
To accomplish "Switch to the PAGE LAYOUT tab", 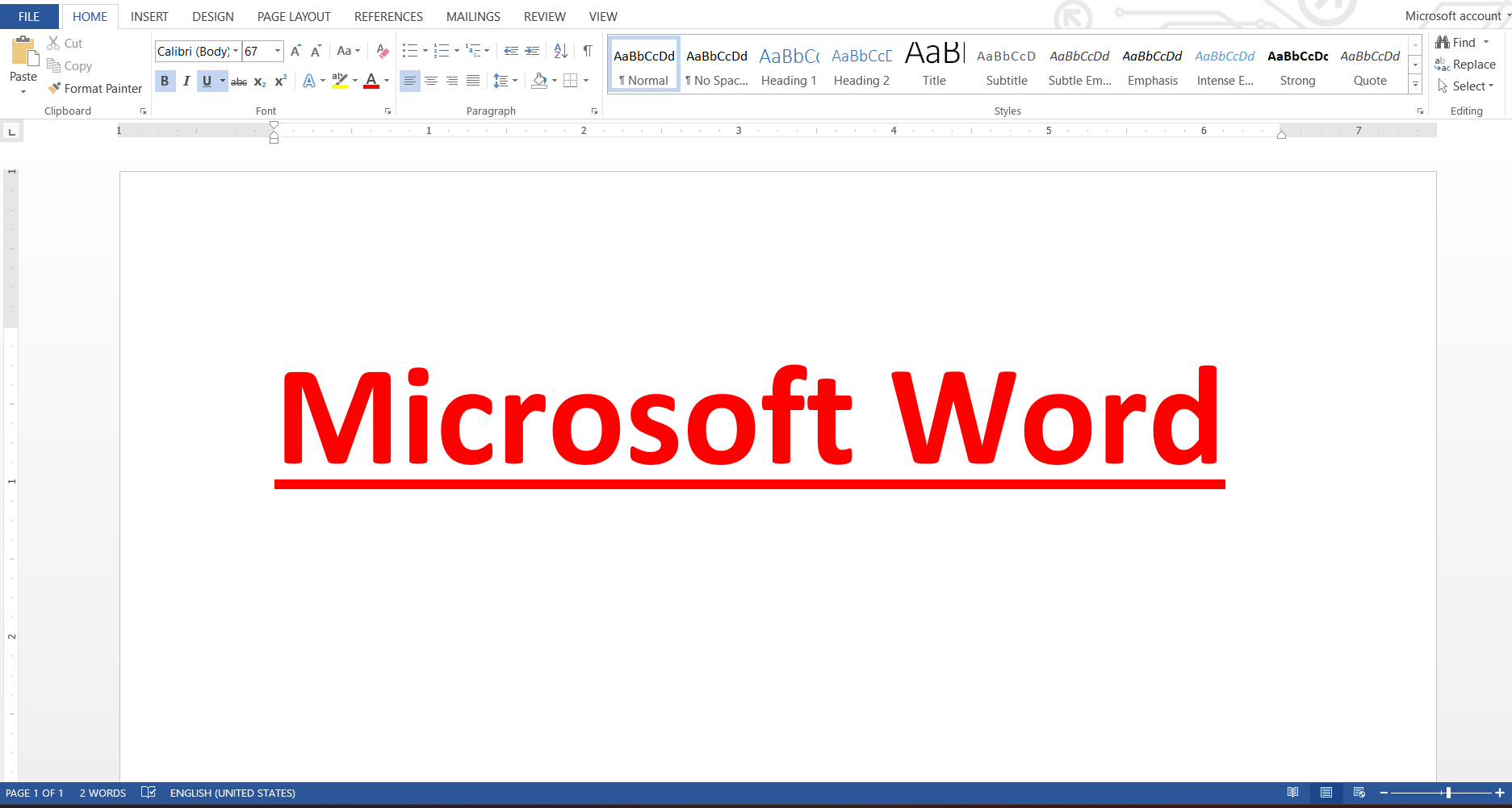I will click(x=294, y=16).
